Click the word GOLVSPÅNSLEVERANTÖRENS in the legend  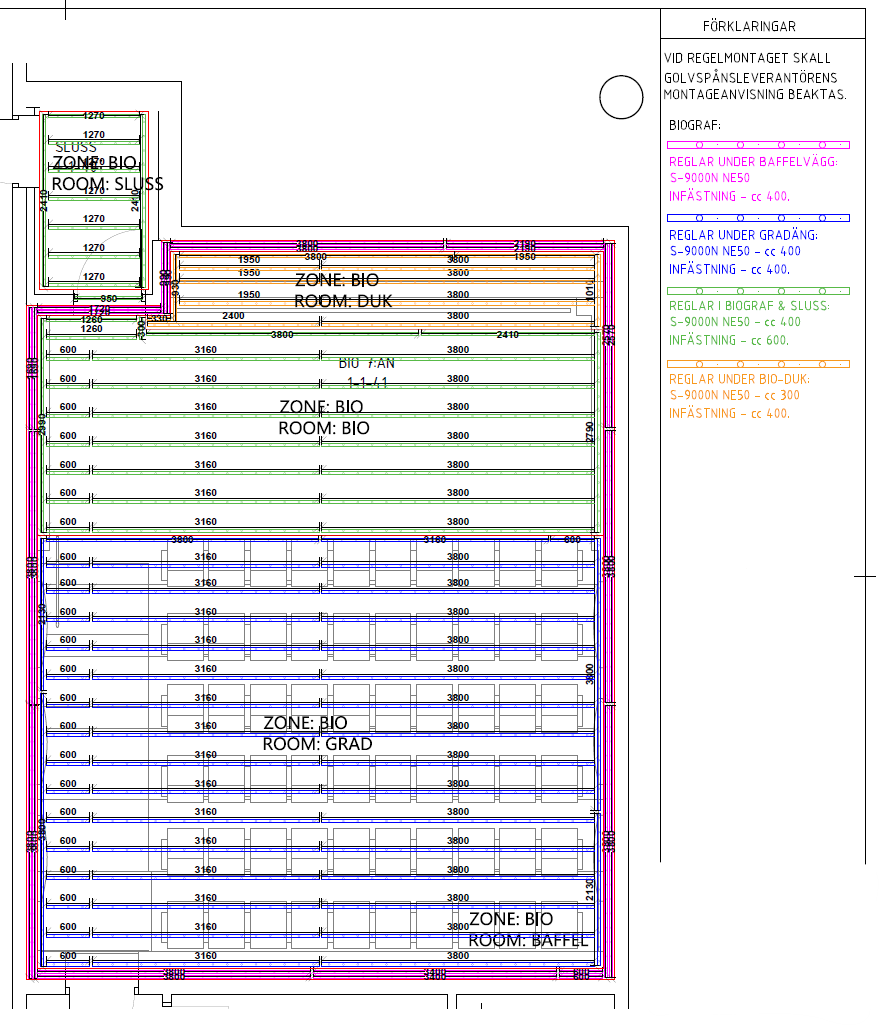coord(750,77)
